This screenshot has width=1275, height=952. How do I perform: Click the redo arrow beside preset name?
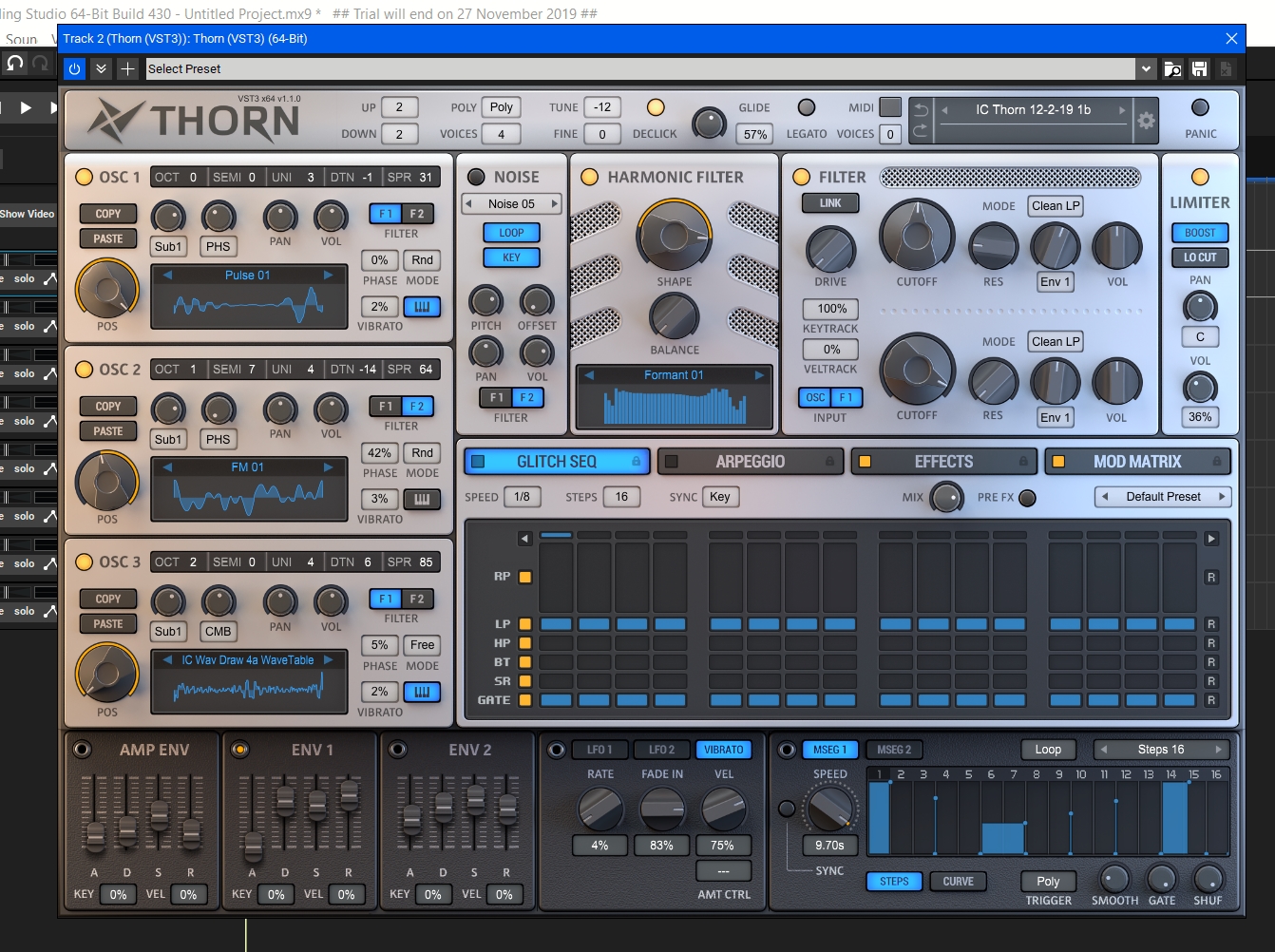pos(922,130)
